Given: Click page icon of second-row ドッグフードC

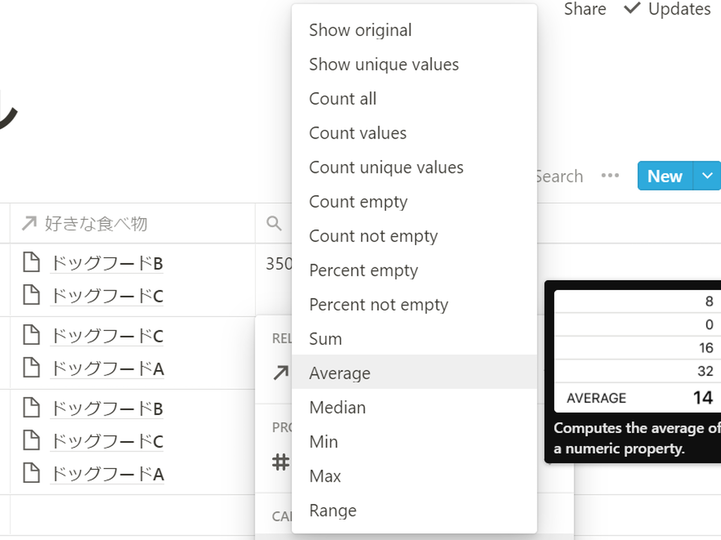Looking at the screenshot, I should coord(31,334).
